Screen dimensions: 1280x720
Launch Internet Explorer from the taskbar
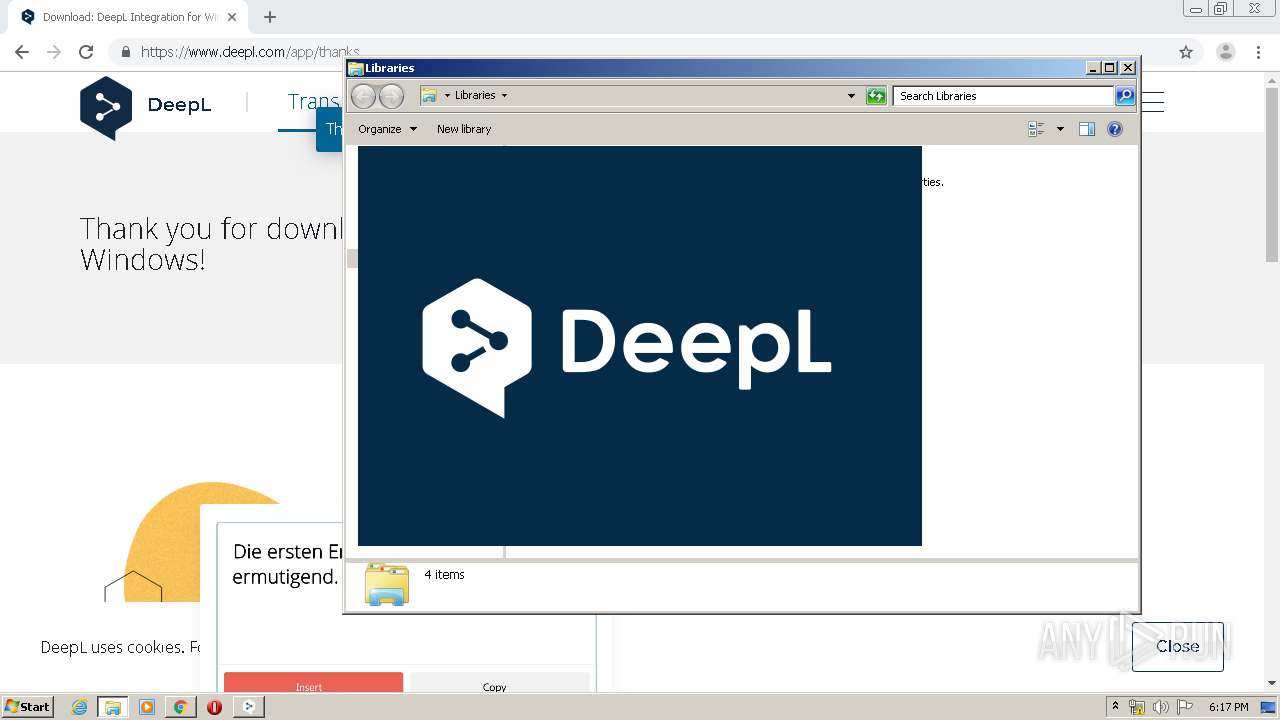(79, 707)
